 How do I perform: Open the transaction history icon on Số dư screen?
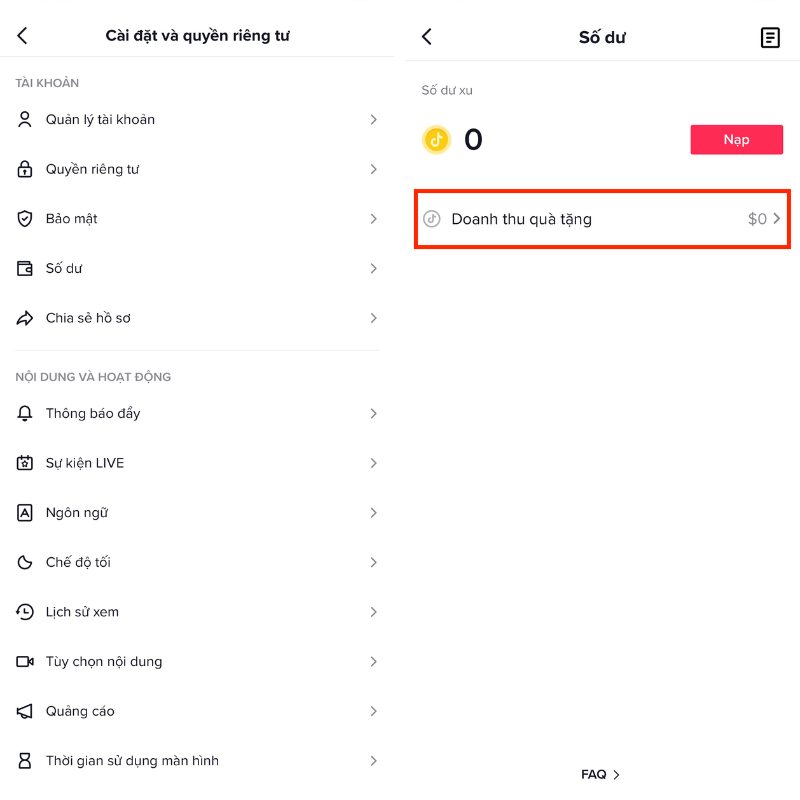[x=770, y=37]
